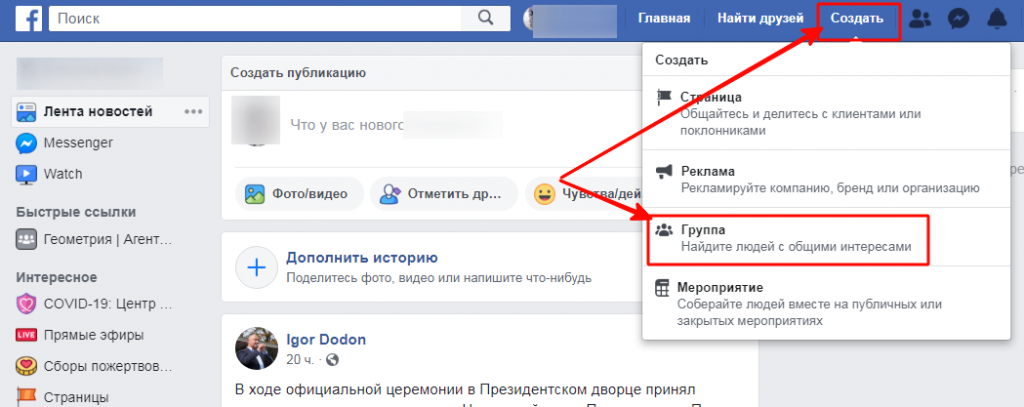Open Прямые эфиры in left sidebar

pyautogui.click(x=93, y=335)
